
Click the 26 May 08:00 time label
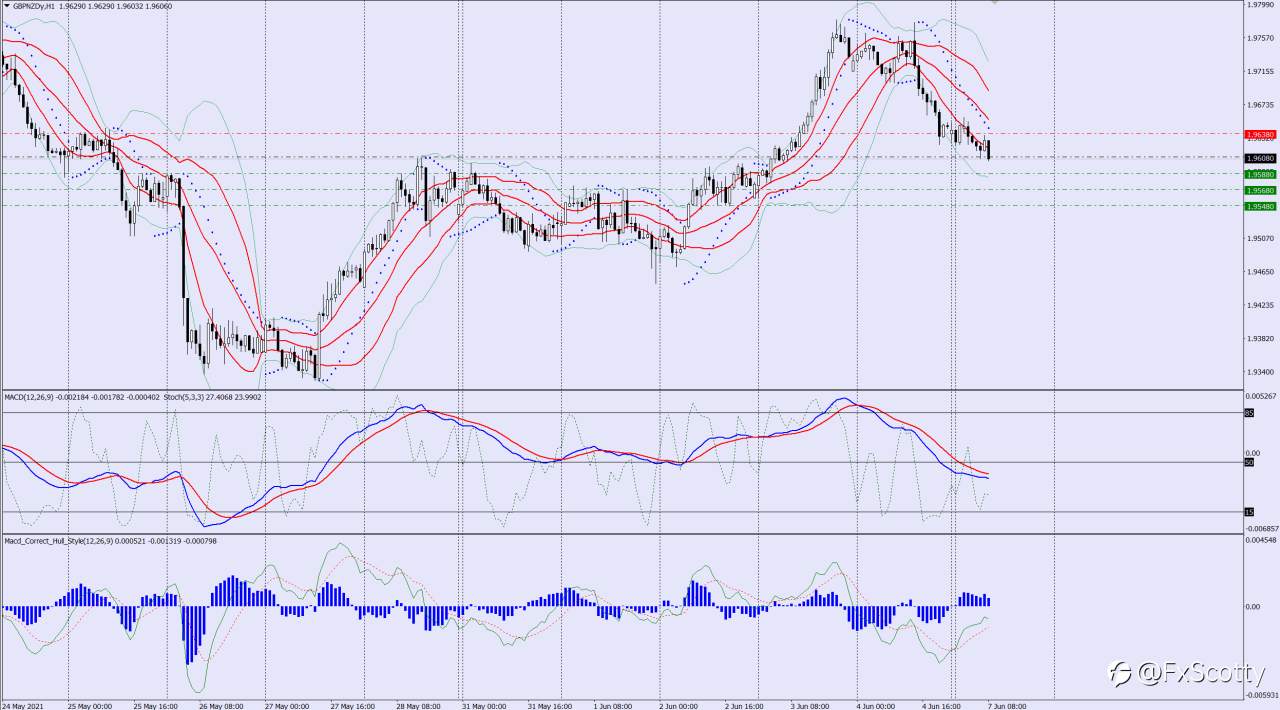tap(222, 704)
